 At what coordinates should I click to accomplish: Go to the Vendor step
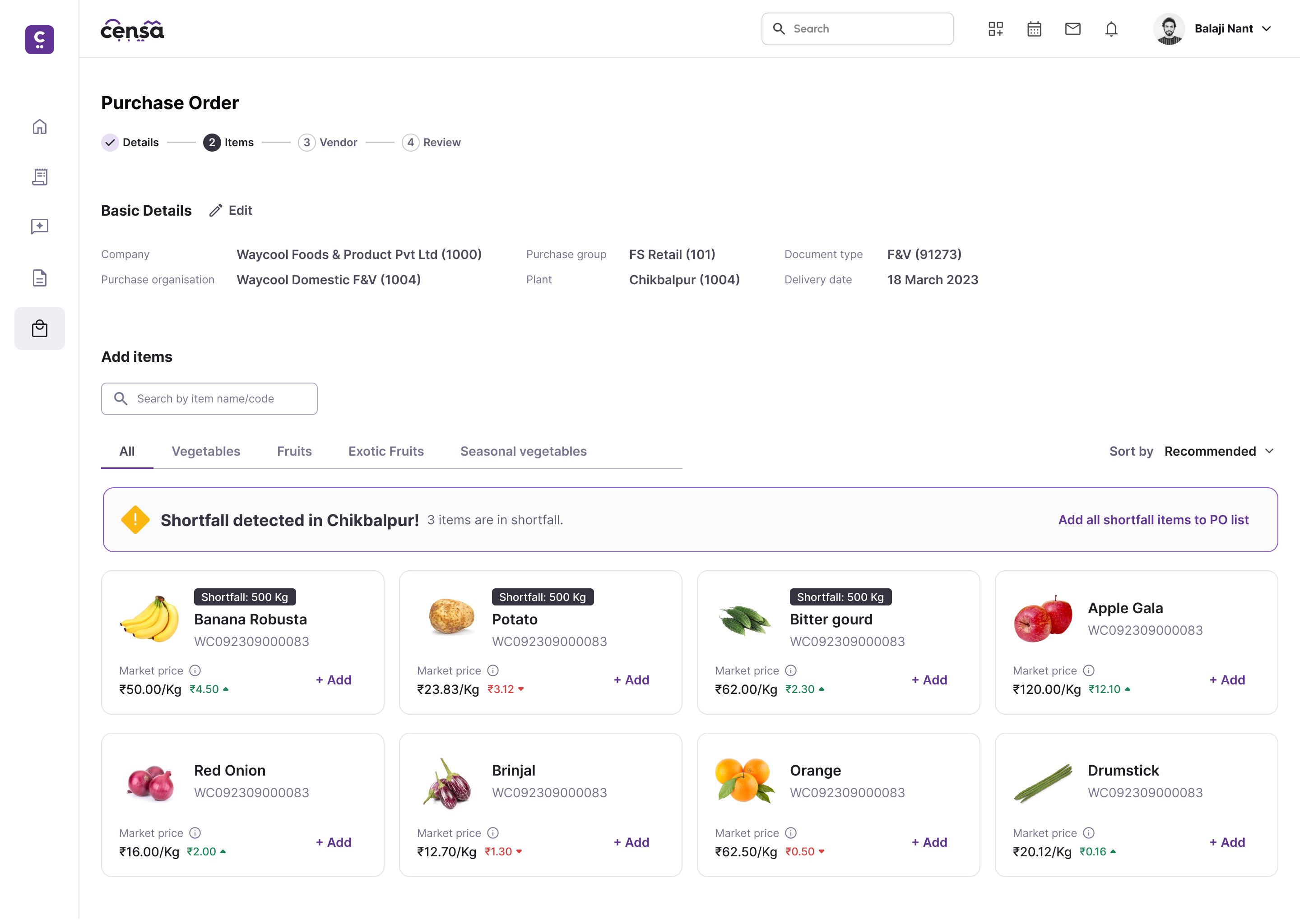click(x=328, y=142)
